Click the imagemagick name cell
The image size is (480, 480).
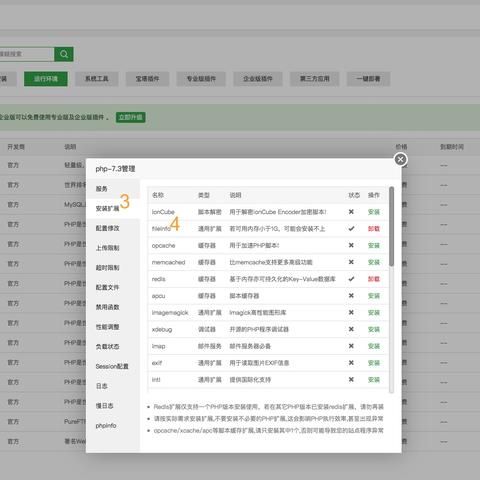[x=170, y=313]
